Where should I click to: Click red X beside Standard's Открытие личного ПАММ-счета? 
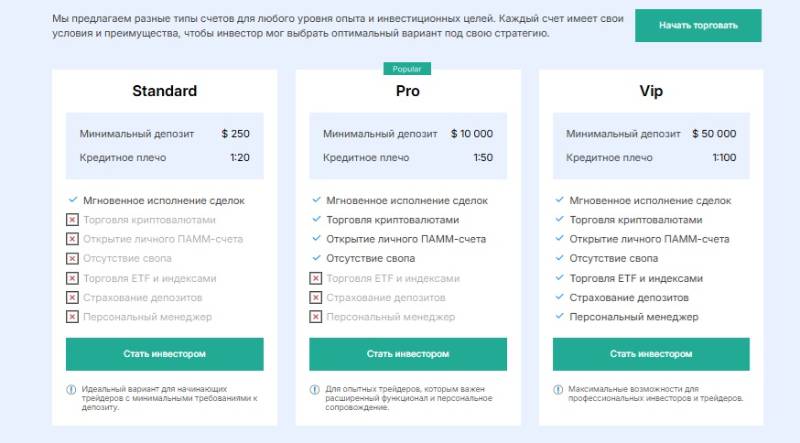click(x=72, y=239)
